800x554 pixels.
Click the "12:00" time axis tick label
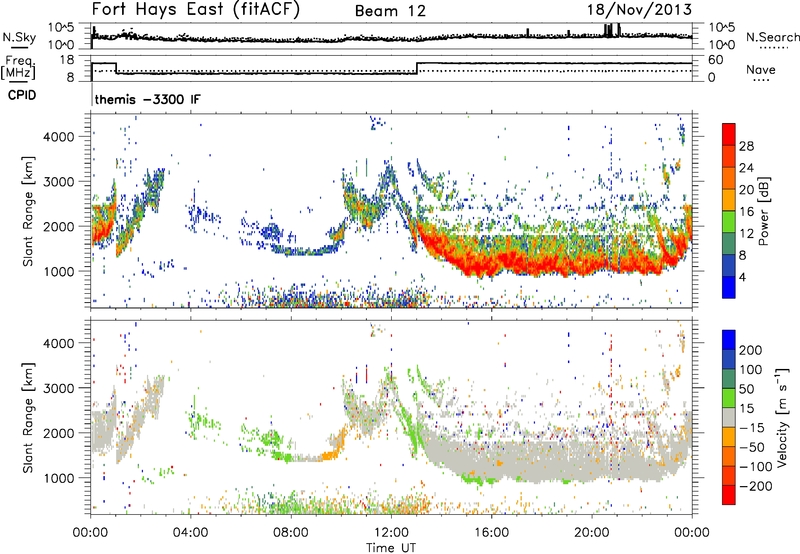[391, 533]
